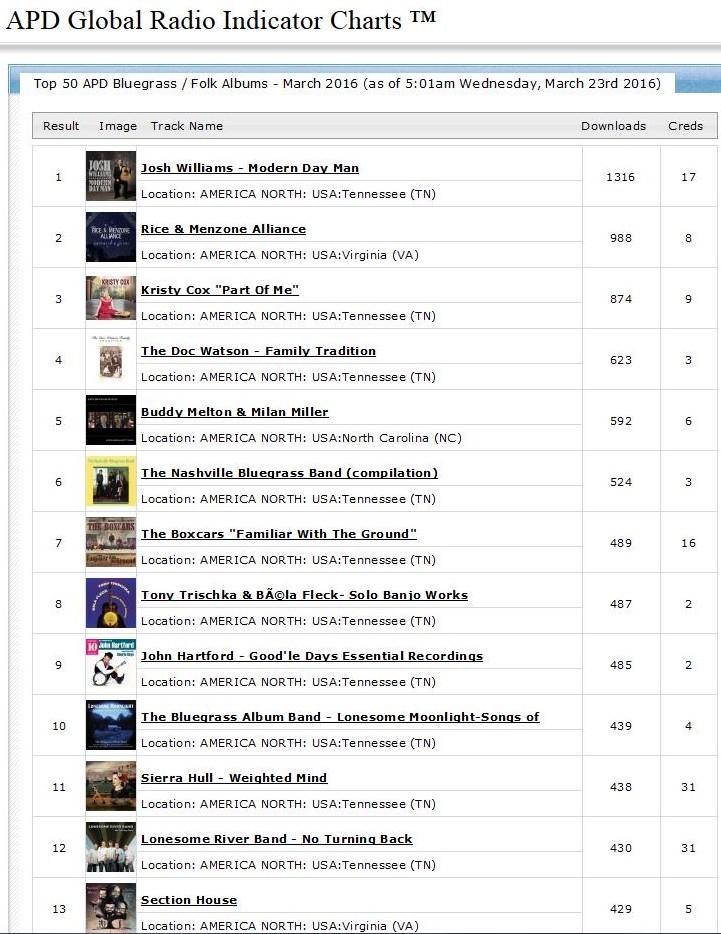Screen dimensions: 721x934
Task: Click Section House album cover image
Action: click(x=111, y=908)
